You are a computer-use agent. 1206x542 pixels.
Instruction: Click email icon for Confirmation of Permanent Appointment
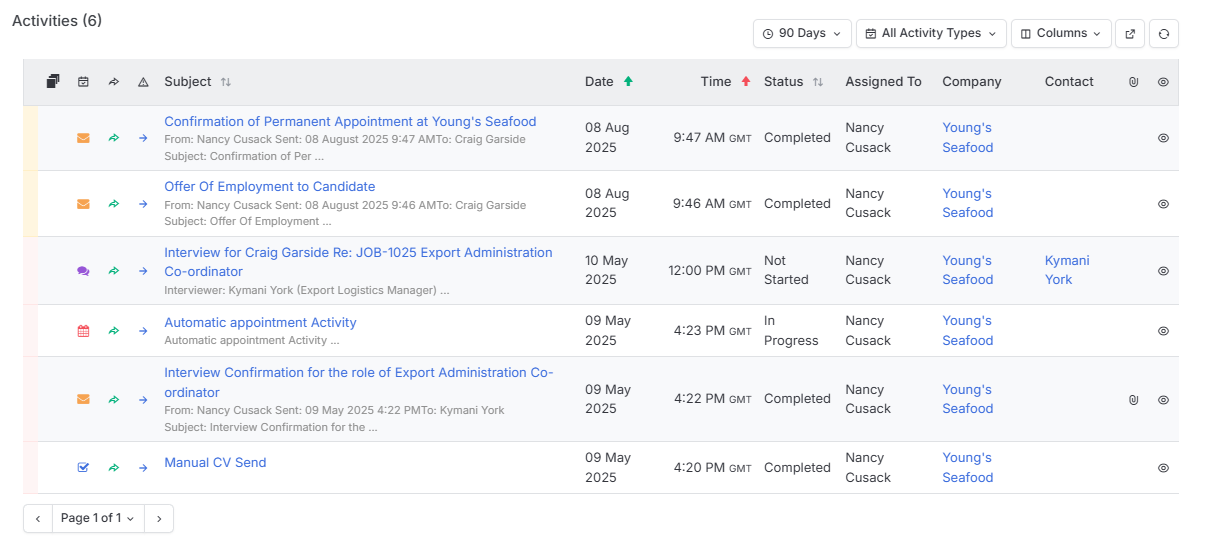[83, 138]
